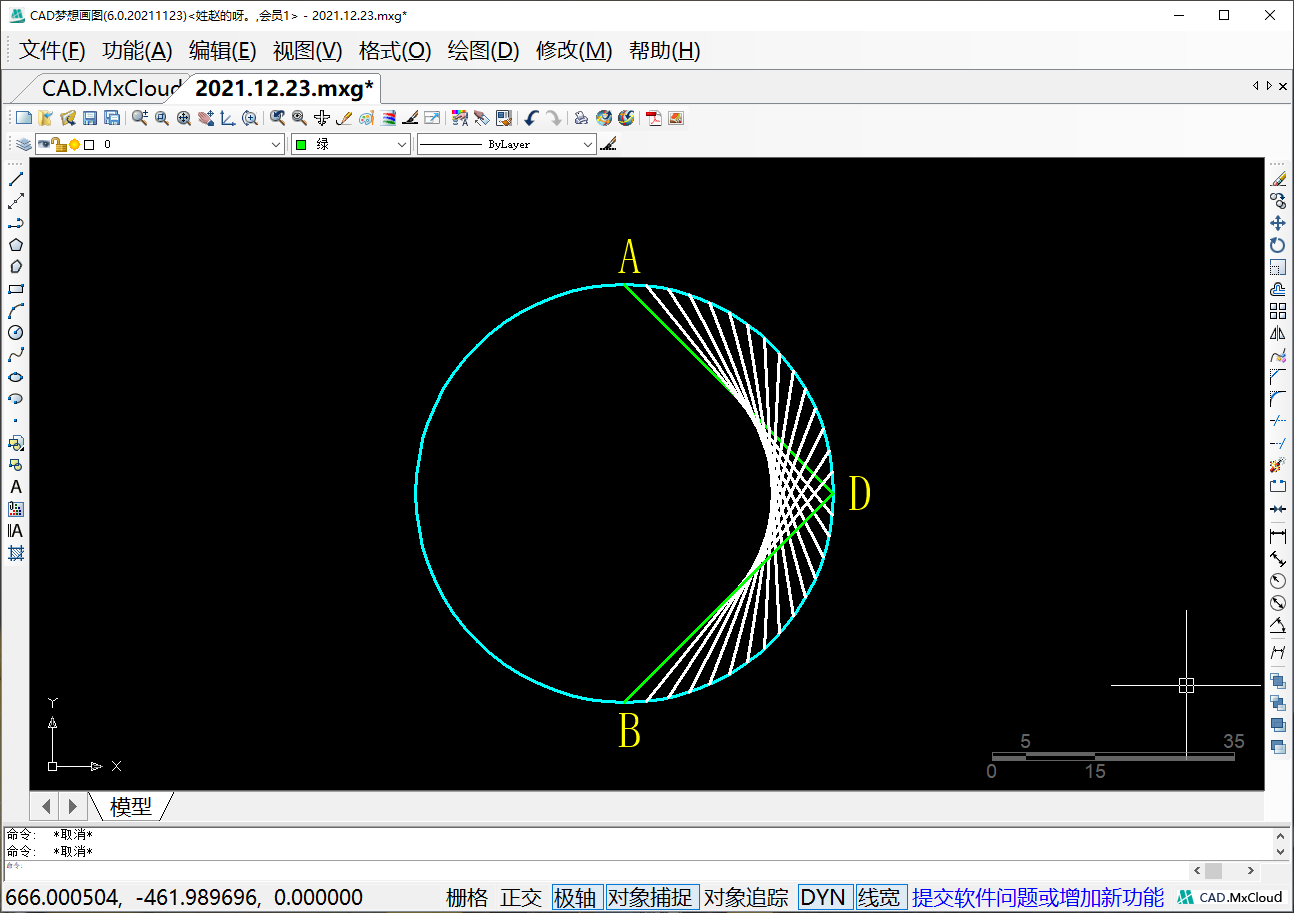
Task: Open the color dropdown showing 绿
Action: click(402, 145)
